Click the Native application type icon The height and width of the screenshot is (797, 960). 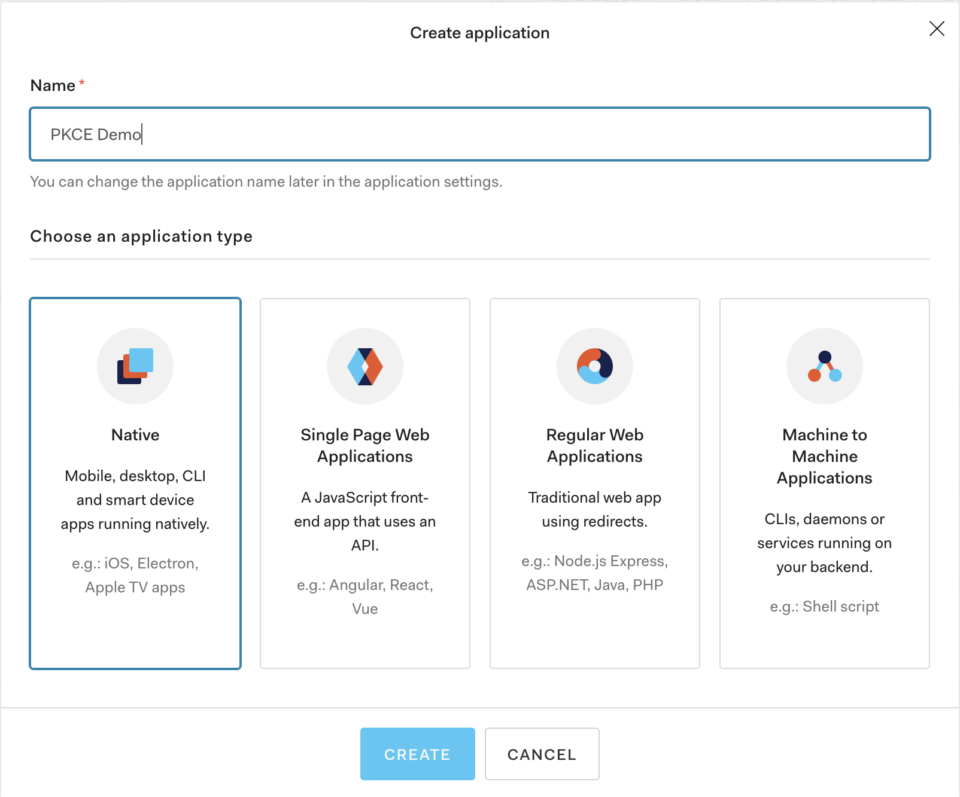pyautogui.click(x=135, y=366)
